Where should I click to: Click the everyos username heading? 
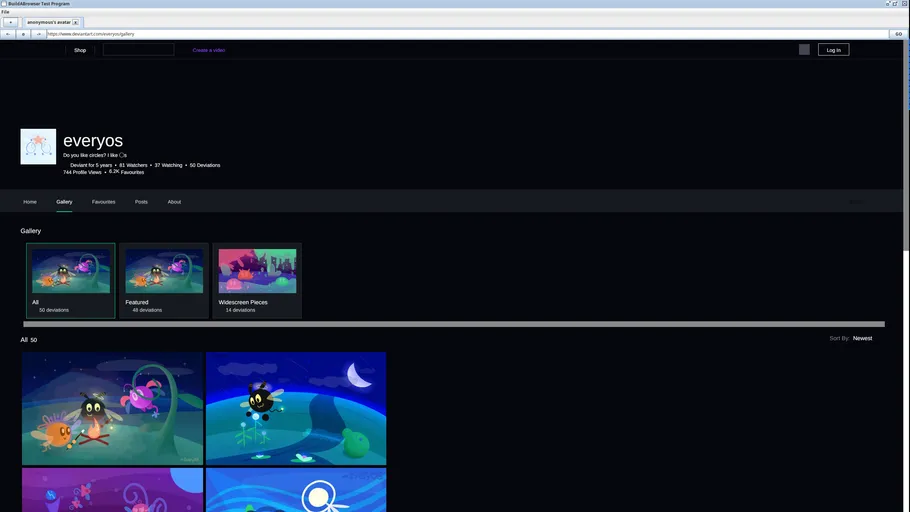[93, 141]
